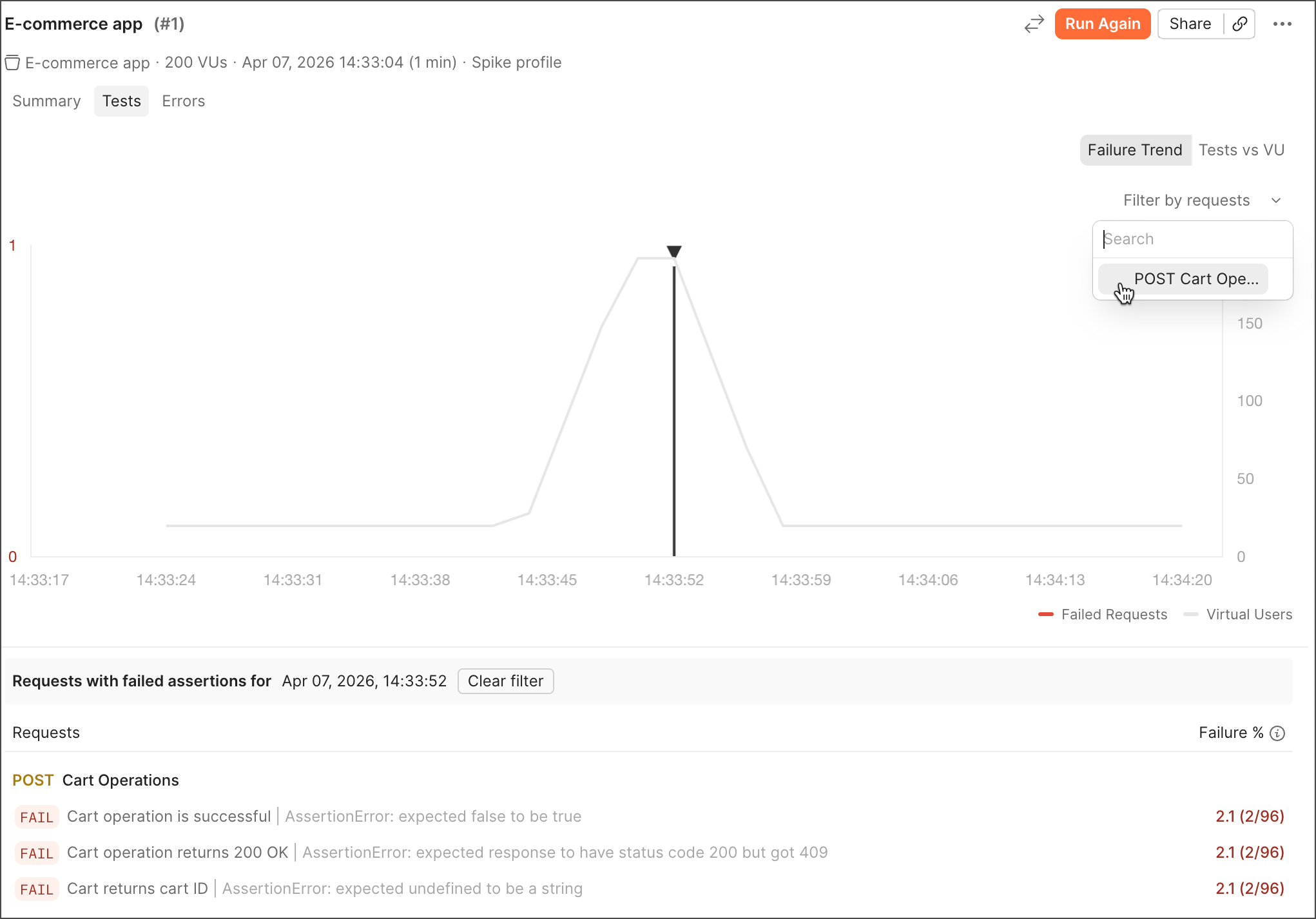Click inside the Search filter field
Image resolution: width=1316 pixels, height=919 pixels.
click(1193, 238)
